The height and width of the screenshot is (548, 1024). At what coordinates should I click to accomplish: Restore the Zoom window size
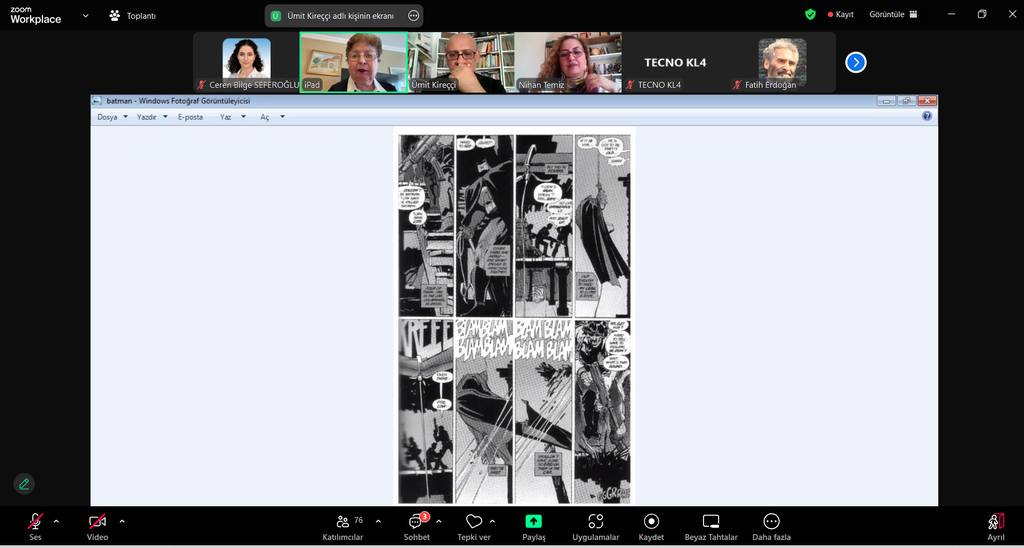click(x=982, y=14)
